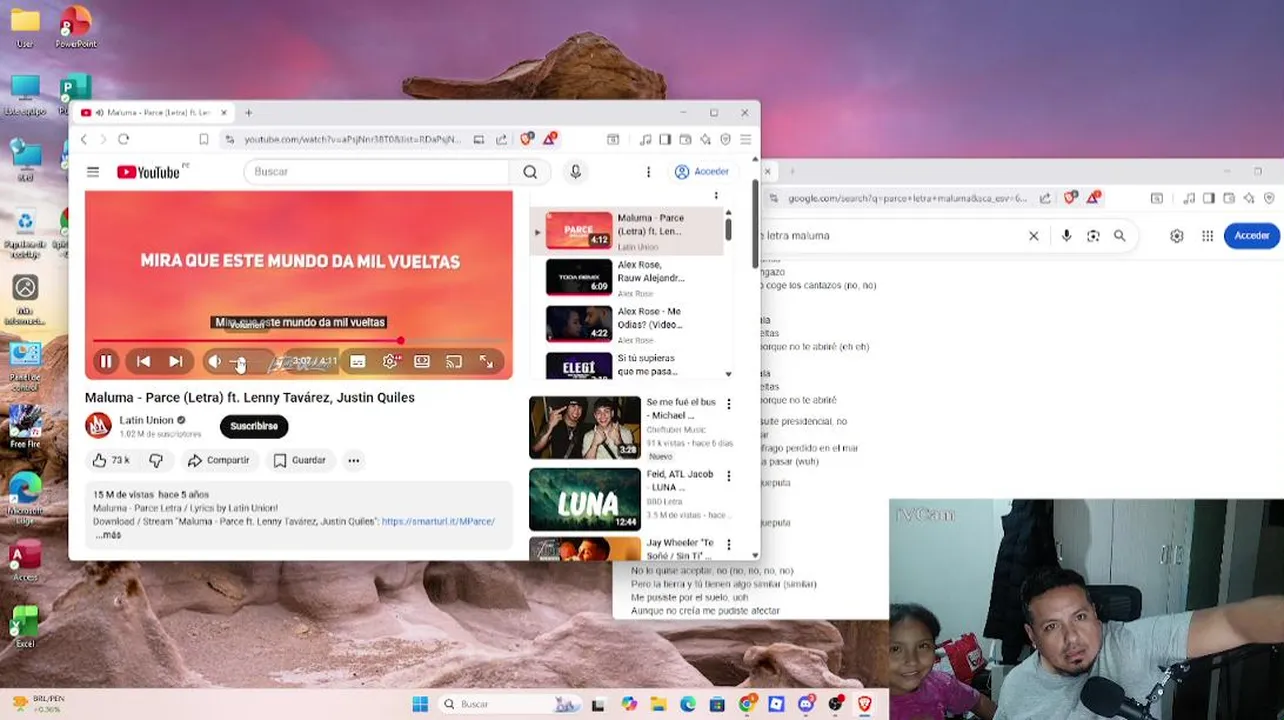Toggle theater mode on the player

pyautogui.click(x=422, y=362)
